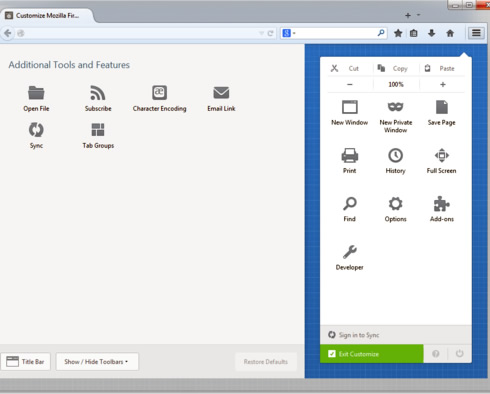This screenshot has width=490, height=394.
Task: Click the green Exit Customize checkbox button
Action: pos(372,354)
